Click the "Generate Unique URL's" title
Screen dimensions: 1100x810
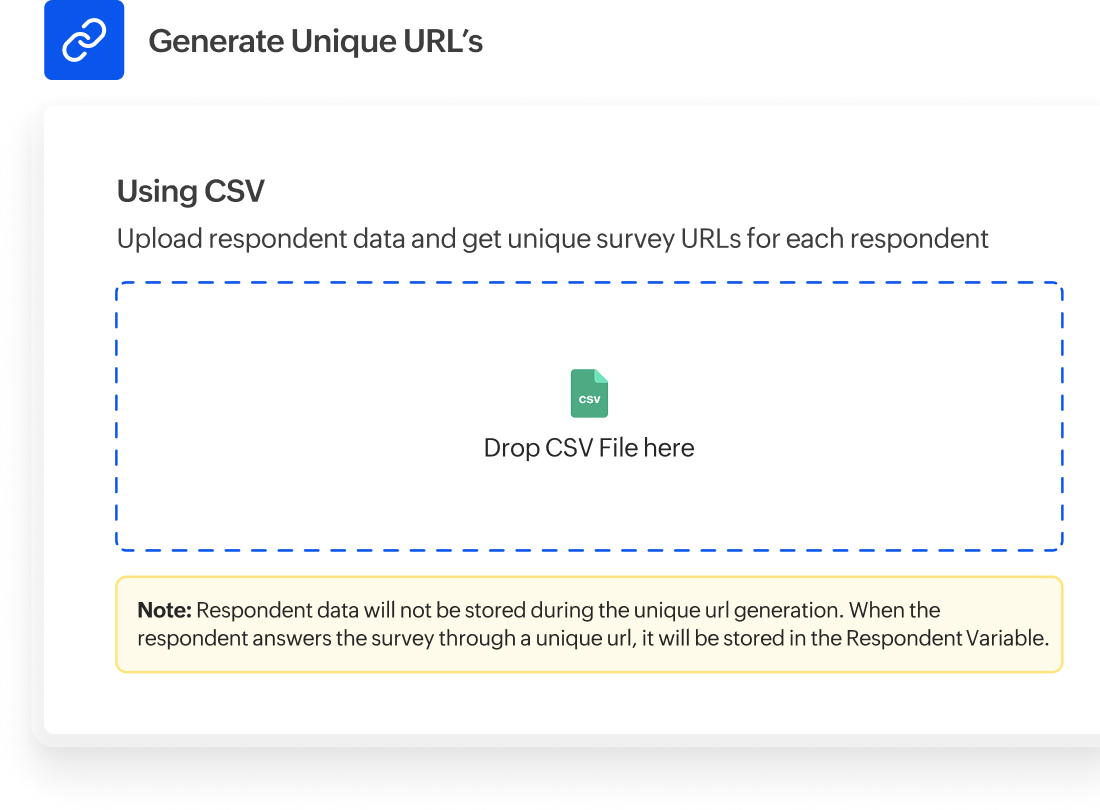click(x=315, y=41)
